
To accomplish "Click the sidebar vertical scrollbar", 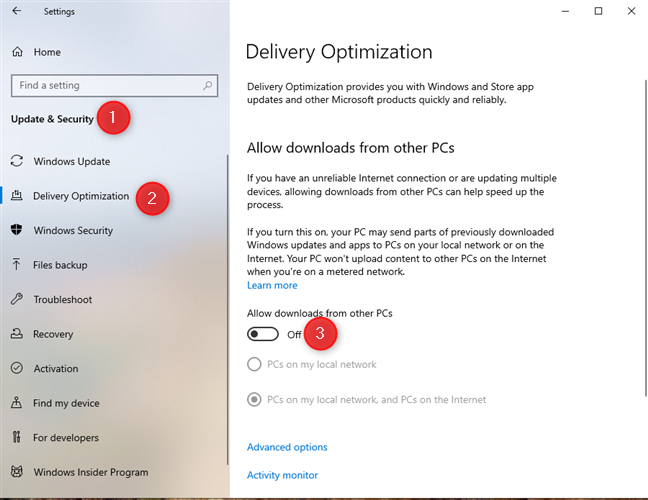I will point(228,310).
